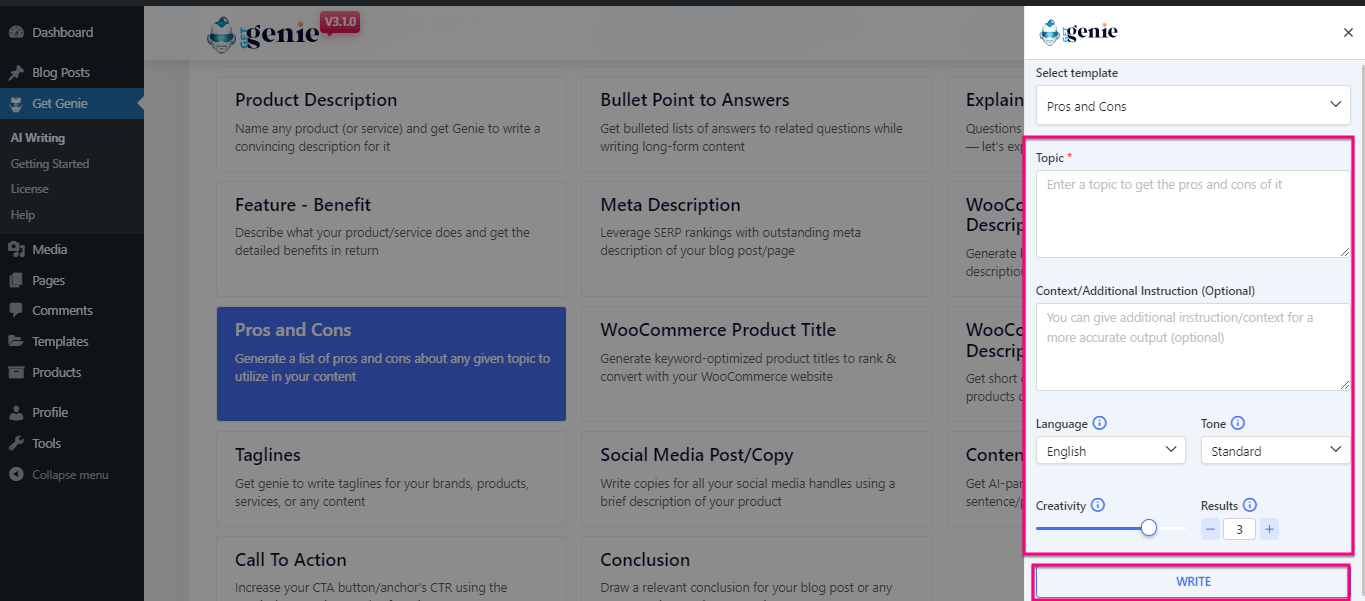
Task: Close the GetGenie side panel
Action: tap(1348, 33)
